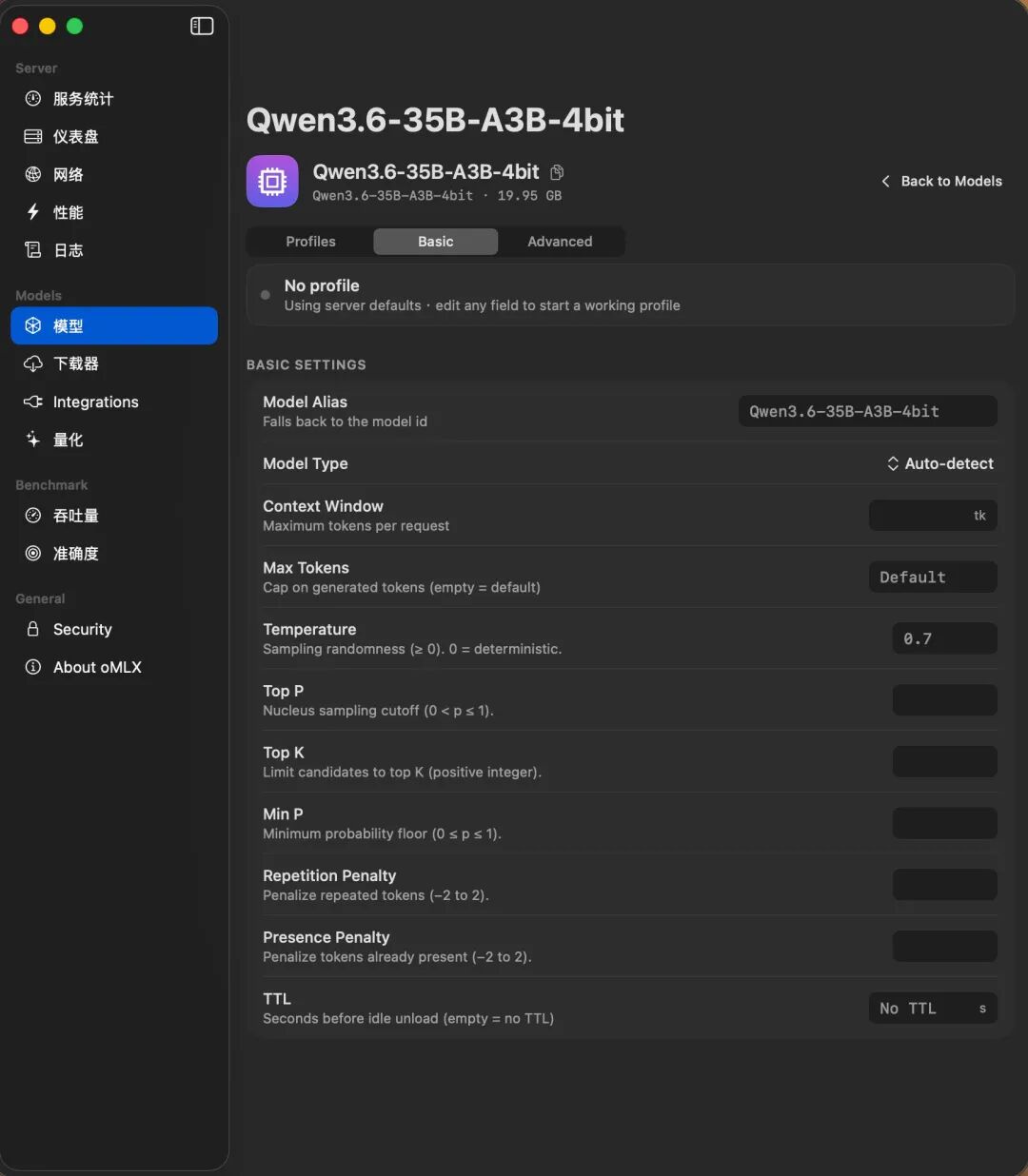Click the 网络 globe icon
Viewport: 1028px width, 1176px height.
pyautogui.click(x=33, y=174)
